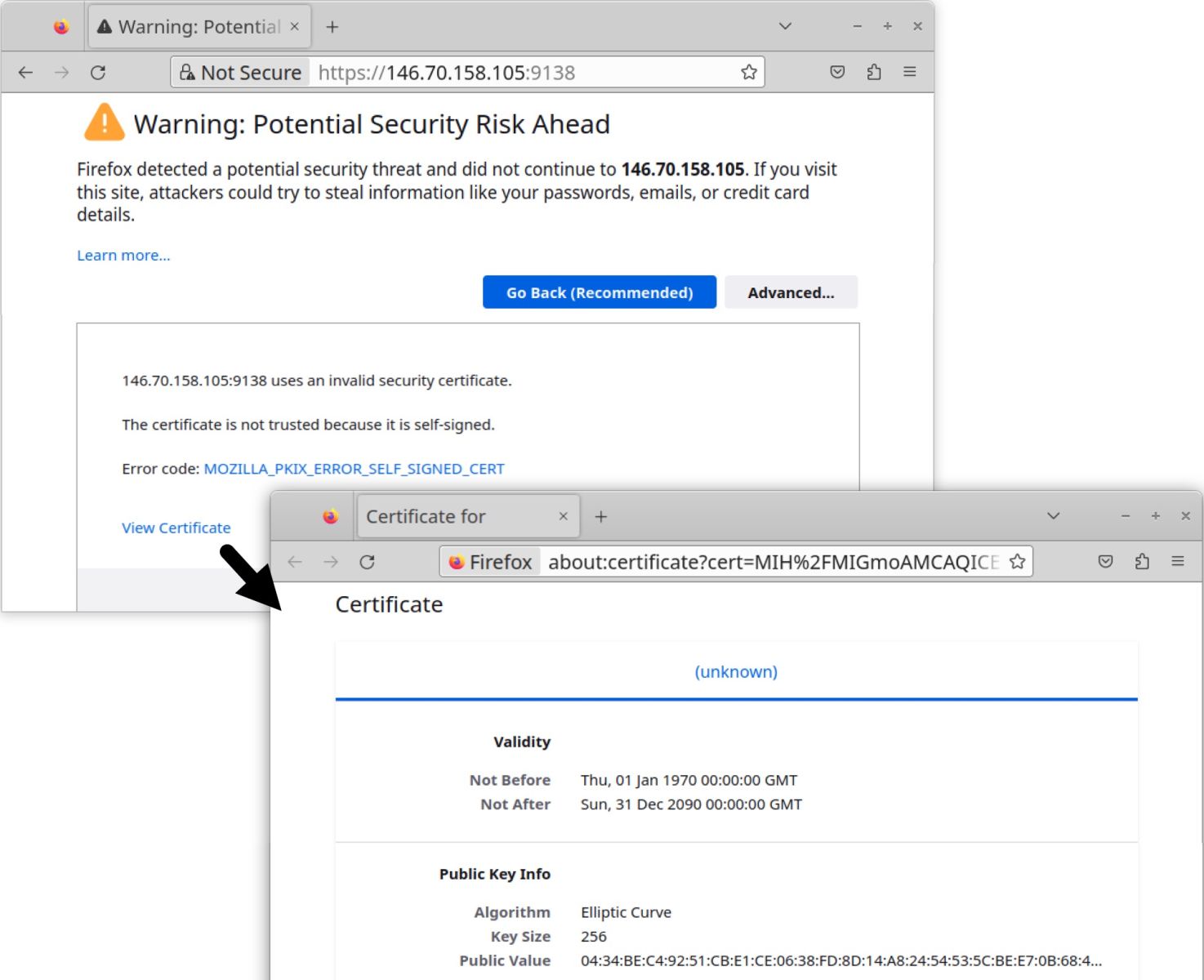Click the Key Size value 256
Image resolution: width=1204 pixels, height=980 pixels.
(x=594, y=937)
